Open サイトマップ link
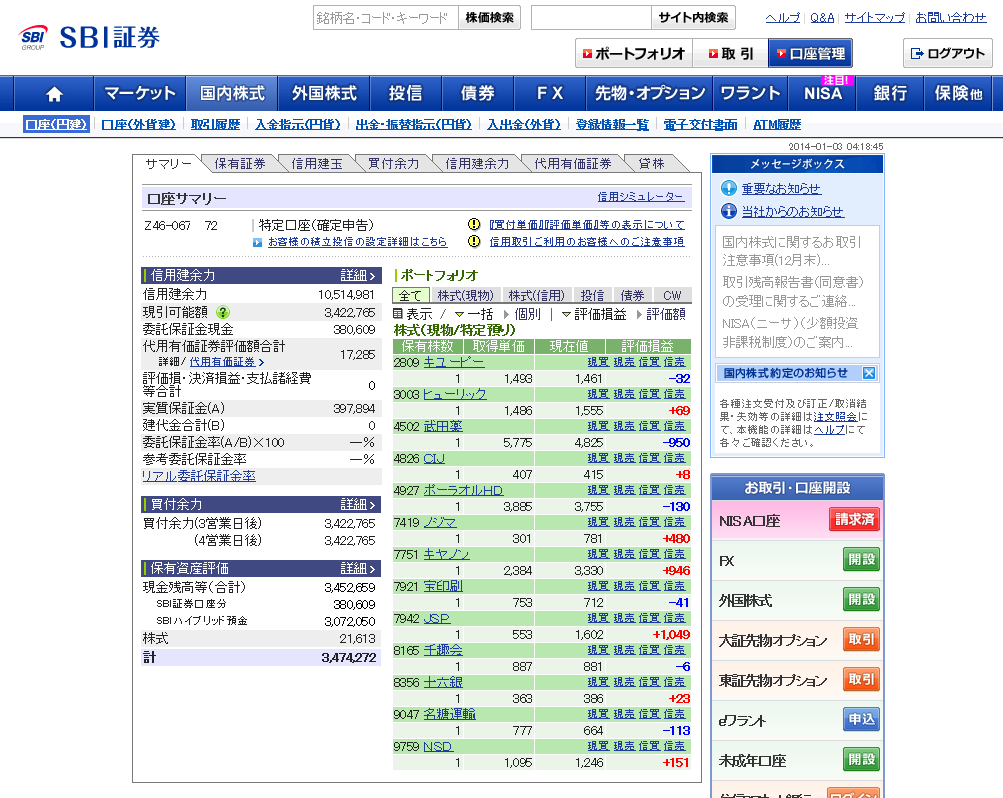 tap(874, 18)
